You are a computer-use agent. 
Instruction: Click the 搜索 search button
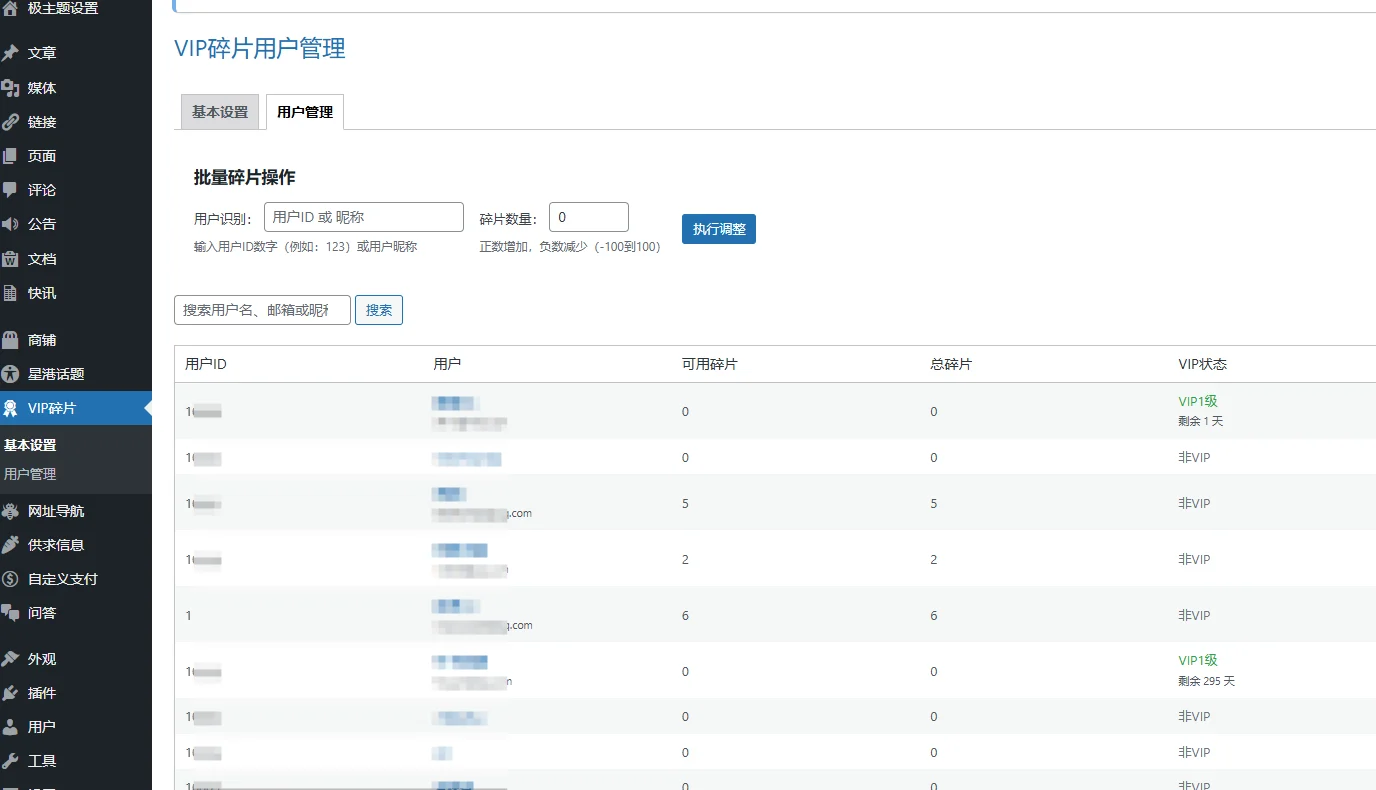[379, 310]
